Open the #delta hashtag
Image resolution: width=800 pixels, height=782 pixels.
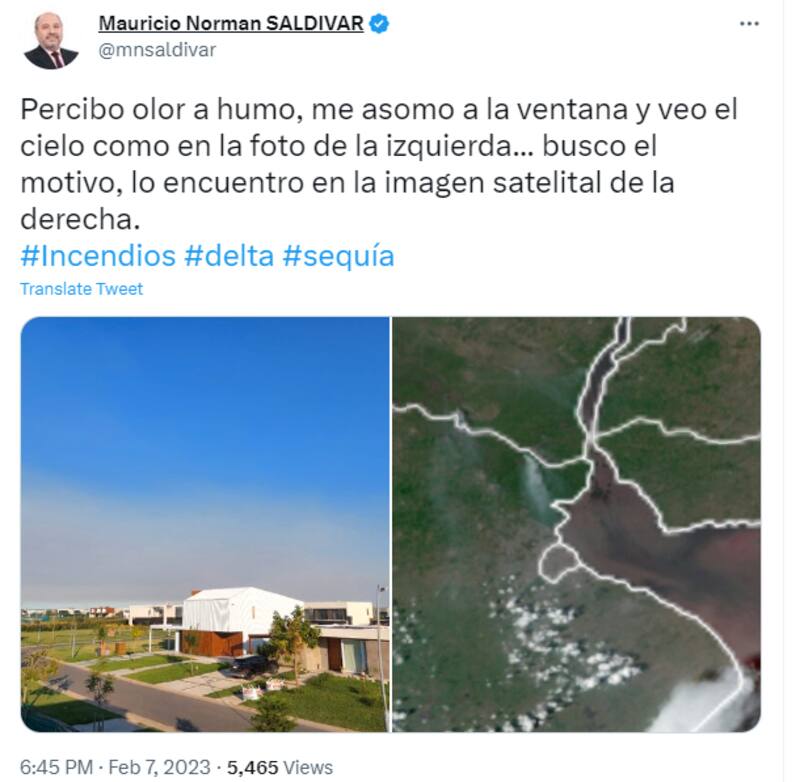pos(229,256)
